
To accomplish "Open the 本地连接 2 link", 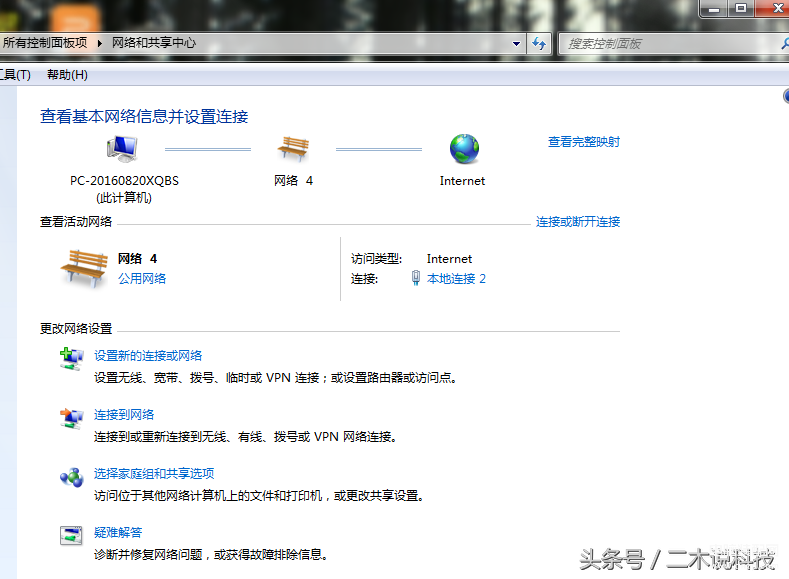I will coord(456,279).
